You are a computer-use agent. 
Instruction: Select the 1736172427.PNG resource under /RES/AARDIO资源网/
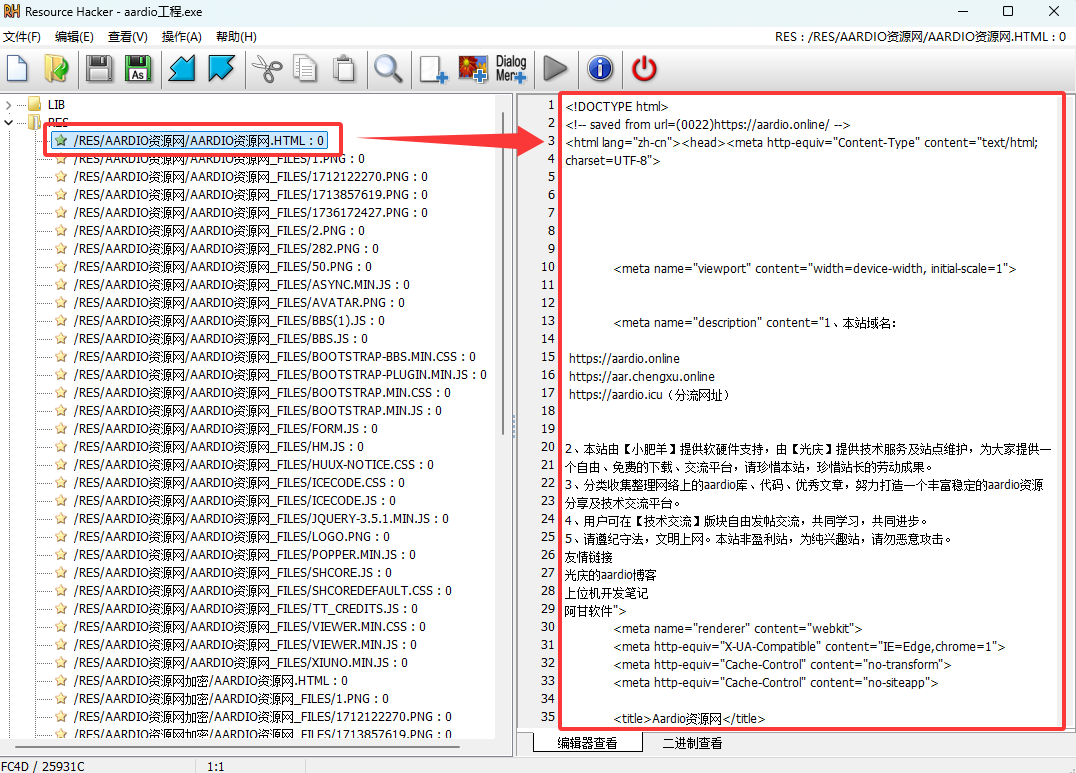point(250,213)
